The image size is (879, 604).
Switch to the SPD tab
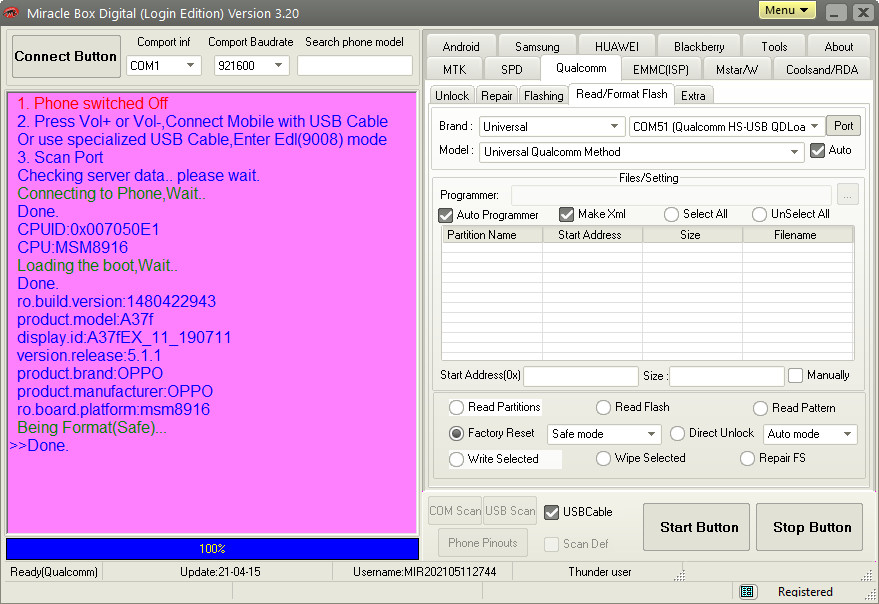[512, 70]
